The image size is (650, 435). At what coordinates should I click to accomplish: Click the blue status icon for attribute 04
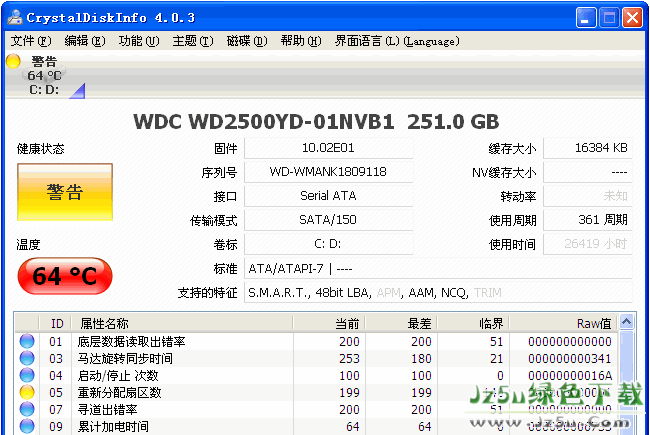(x=27, y=375)
